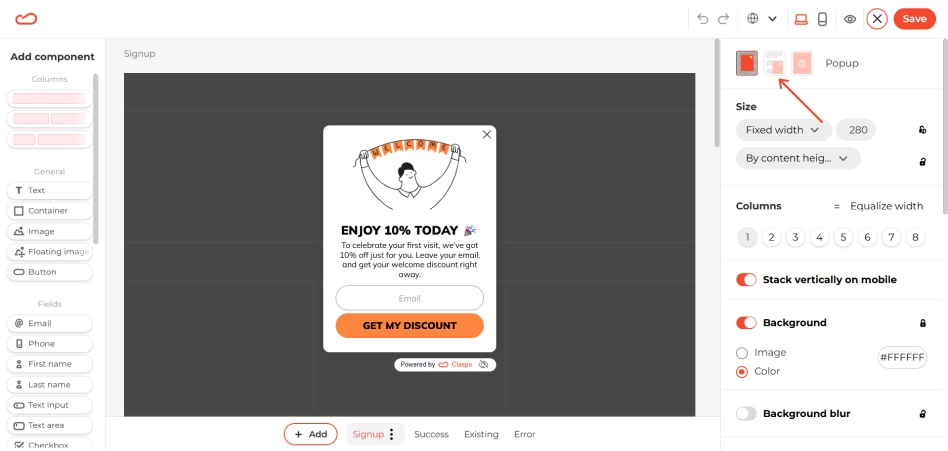Hide the Powered by Claspo badge
Screen dimensions: 948x451
[x=482, y=365]
